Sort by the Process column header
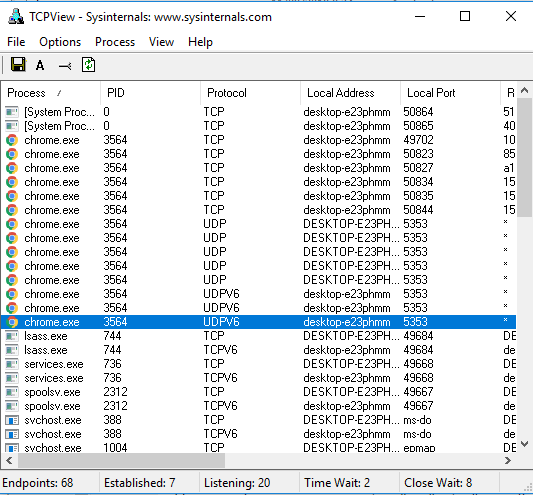Image resolution: width=533 pixels, height=495 pixels. (x=50, y=93)
